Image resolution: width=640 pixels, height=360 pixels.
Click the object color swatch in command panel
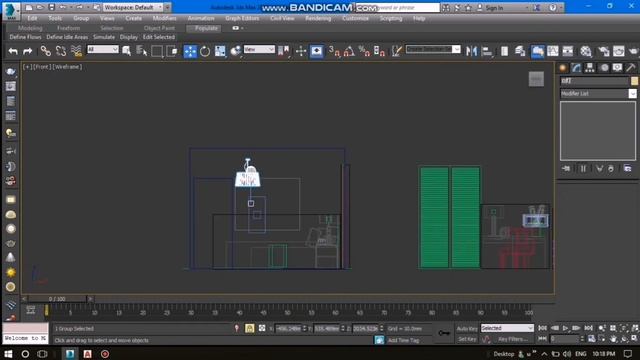tap(634, 81)
